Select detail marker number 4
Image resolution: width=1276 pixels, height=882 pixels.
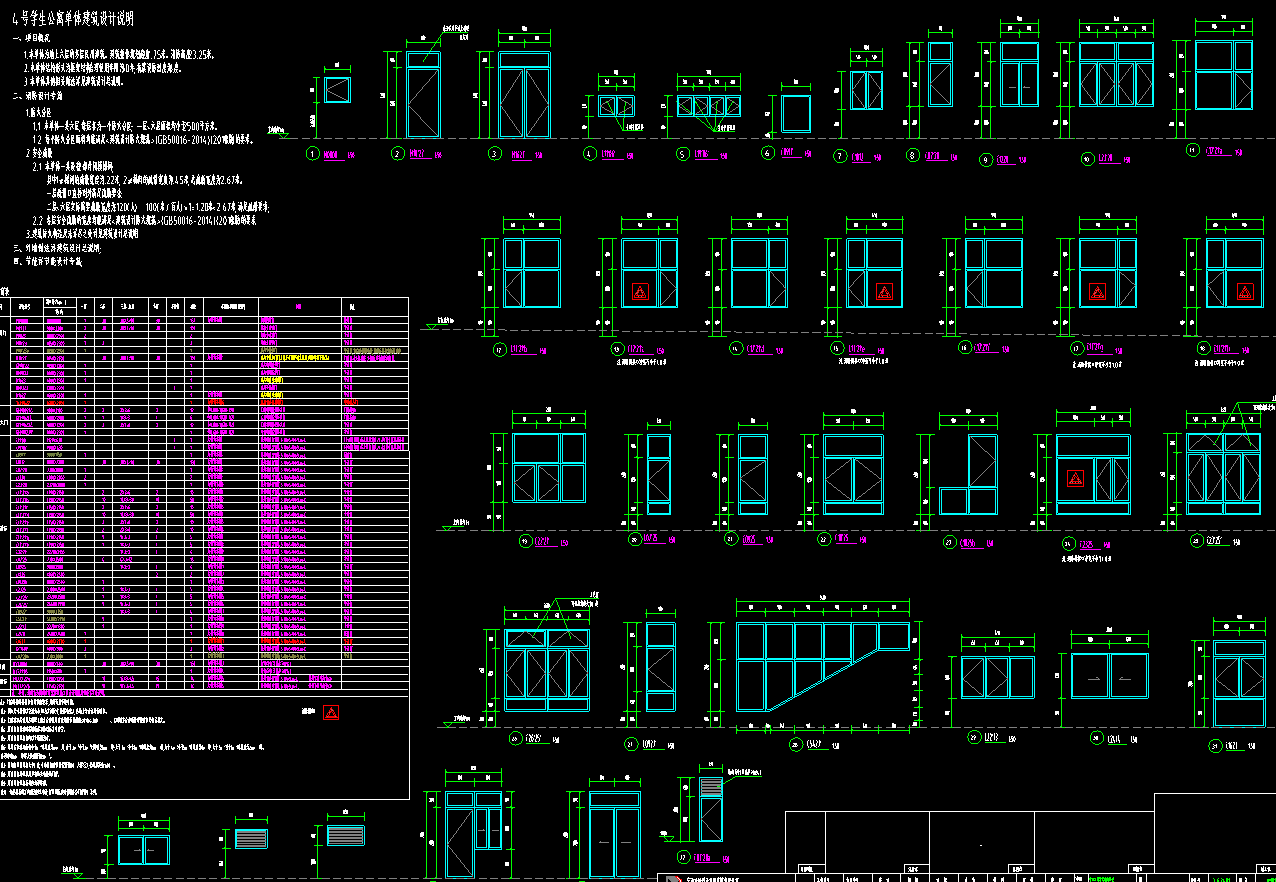point(589,154)
